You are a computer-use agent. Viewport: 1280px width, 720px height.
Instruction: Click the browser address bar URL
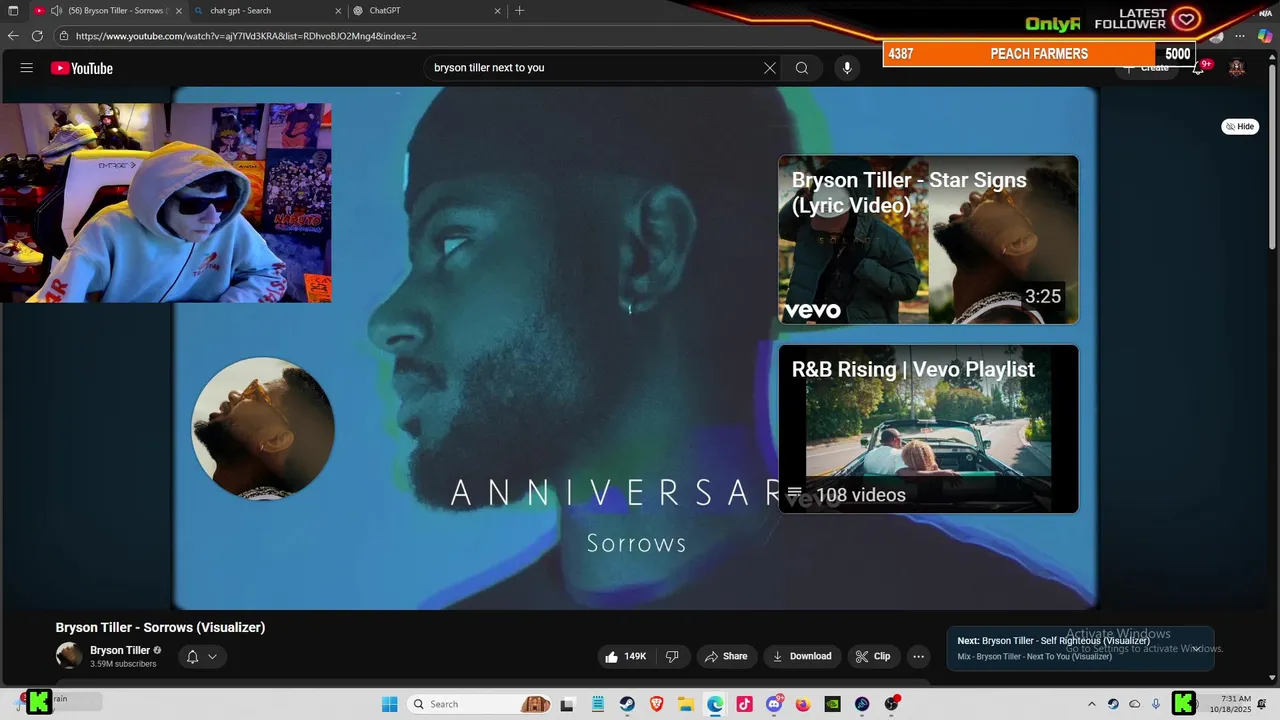click(x=246, y=36)
